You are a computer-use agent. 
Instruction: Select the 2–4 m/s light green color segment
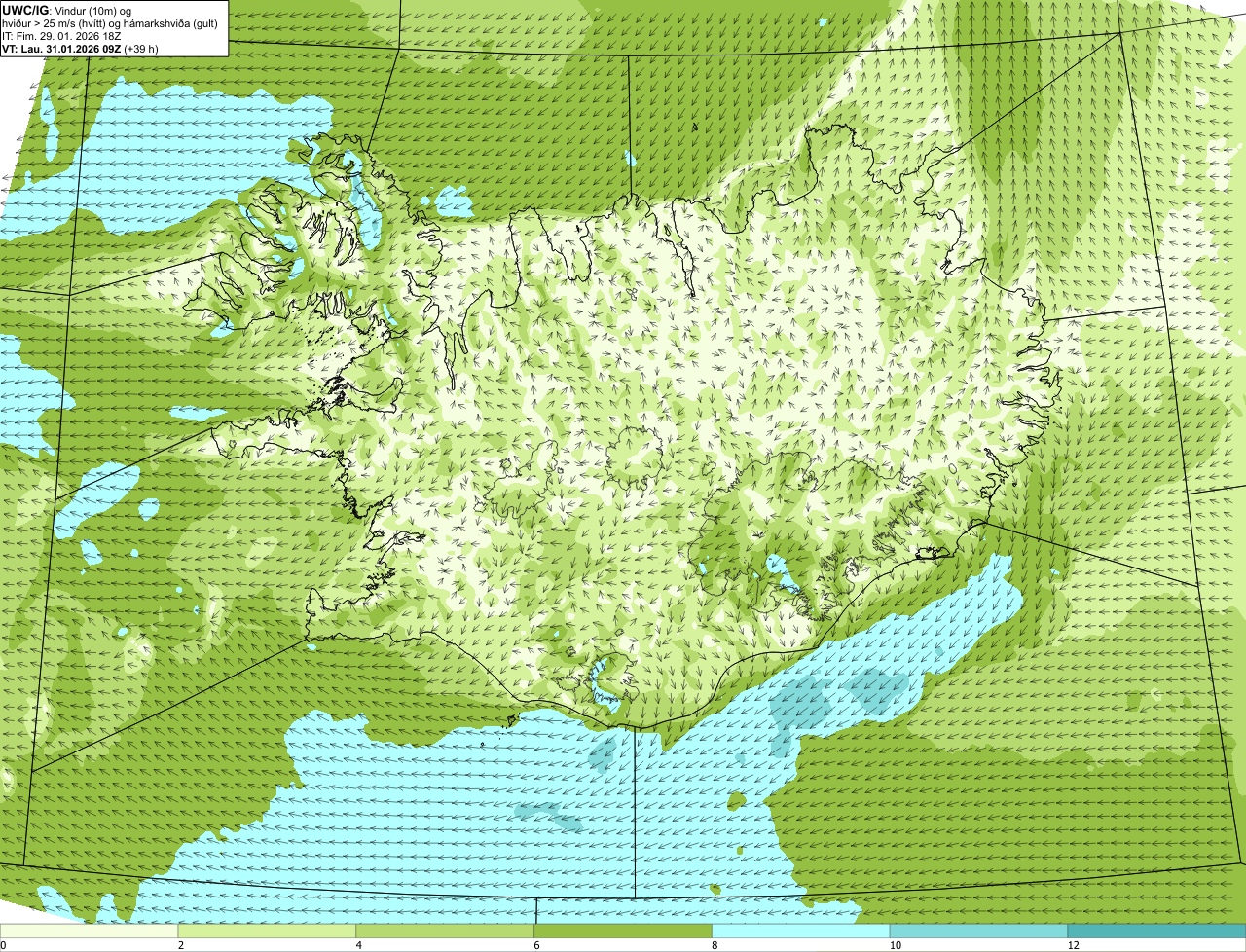click(268, 932)
